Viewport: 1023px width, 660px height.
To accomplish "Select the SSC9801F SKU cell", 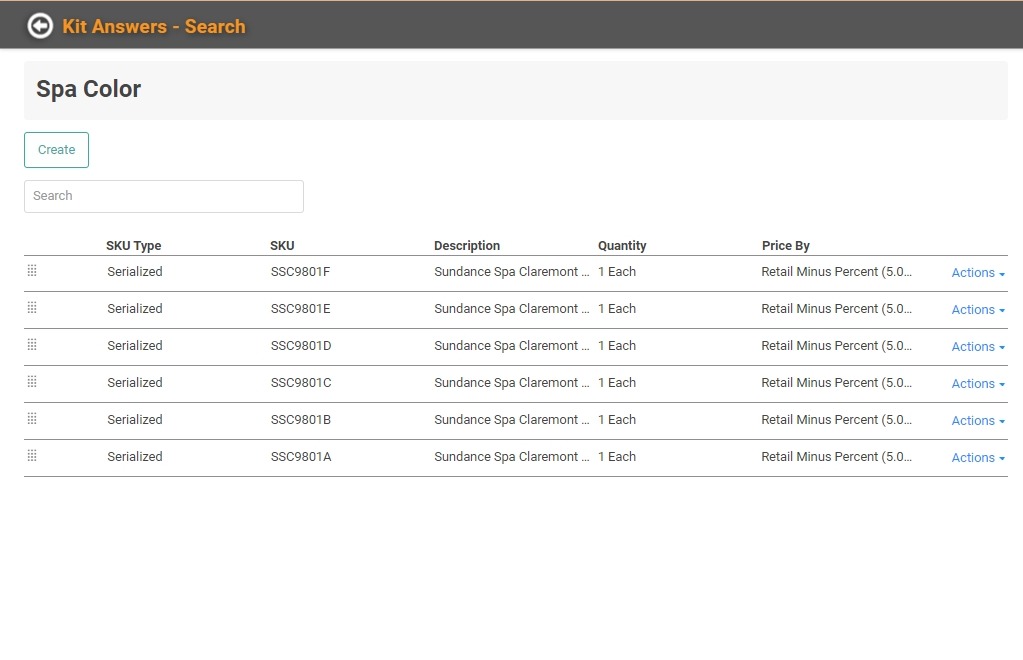I will click(301, 272).
